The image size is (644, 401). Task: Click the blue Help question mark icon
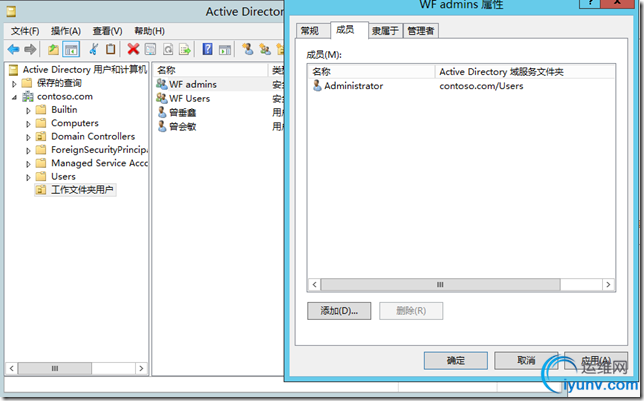[207, 49]
